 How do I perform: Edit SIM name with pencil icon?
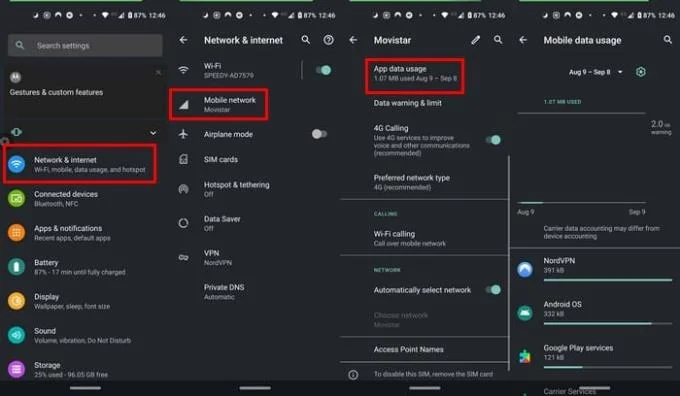[x=476, y=40]
